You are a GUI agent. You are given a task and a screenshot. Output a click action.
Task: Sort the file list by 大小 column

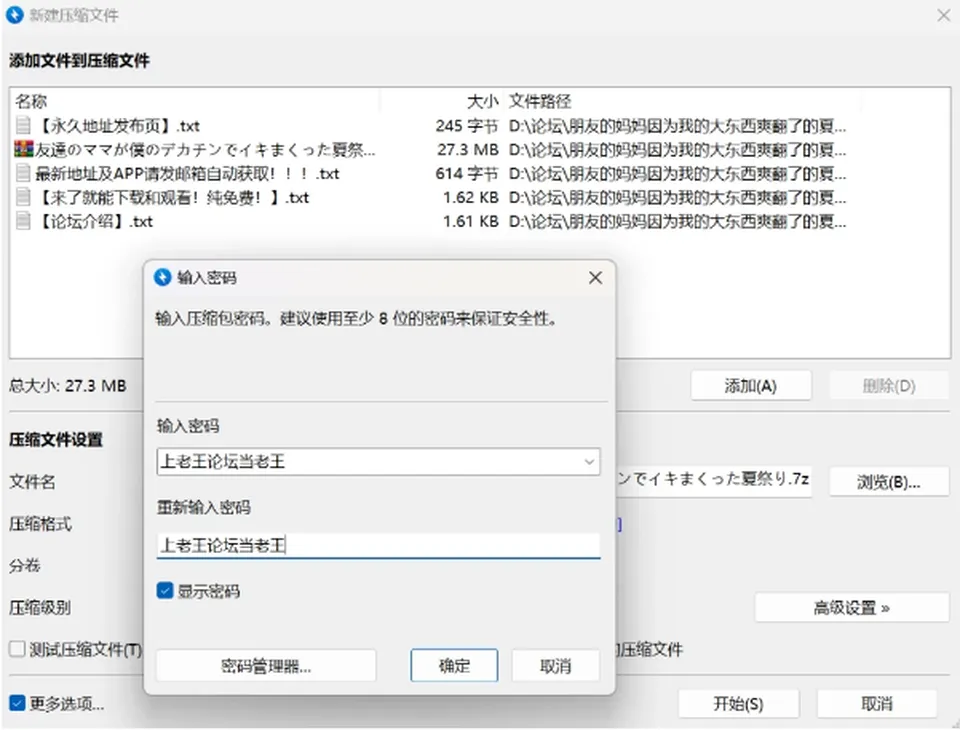[483, 100]
